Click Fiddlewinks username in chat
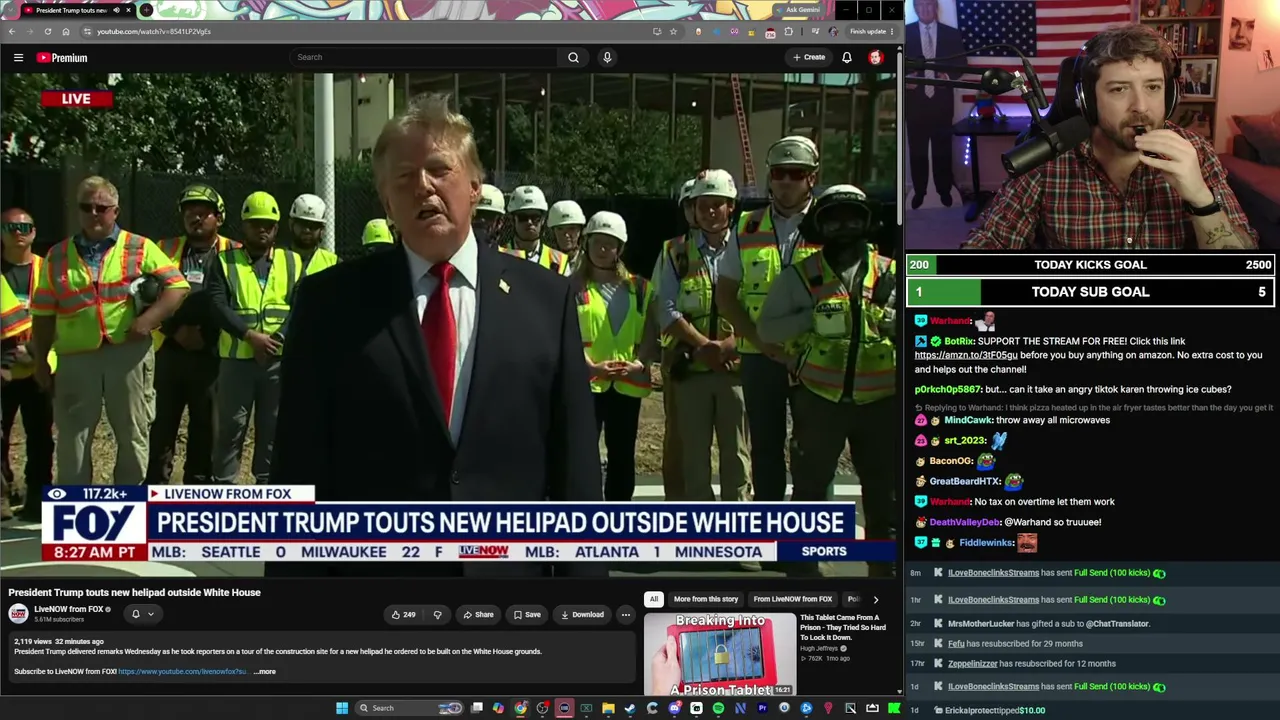 coord(987,543)
